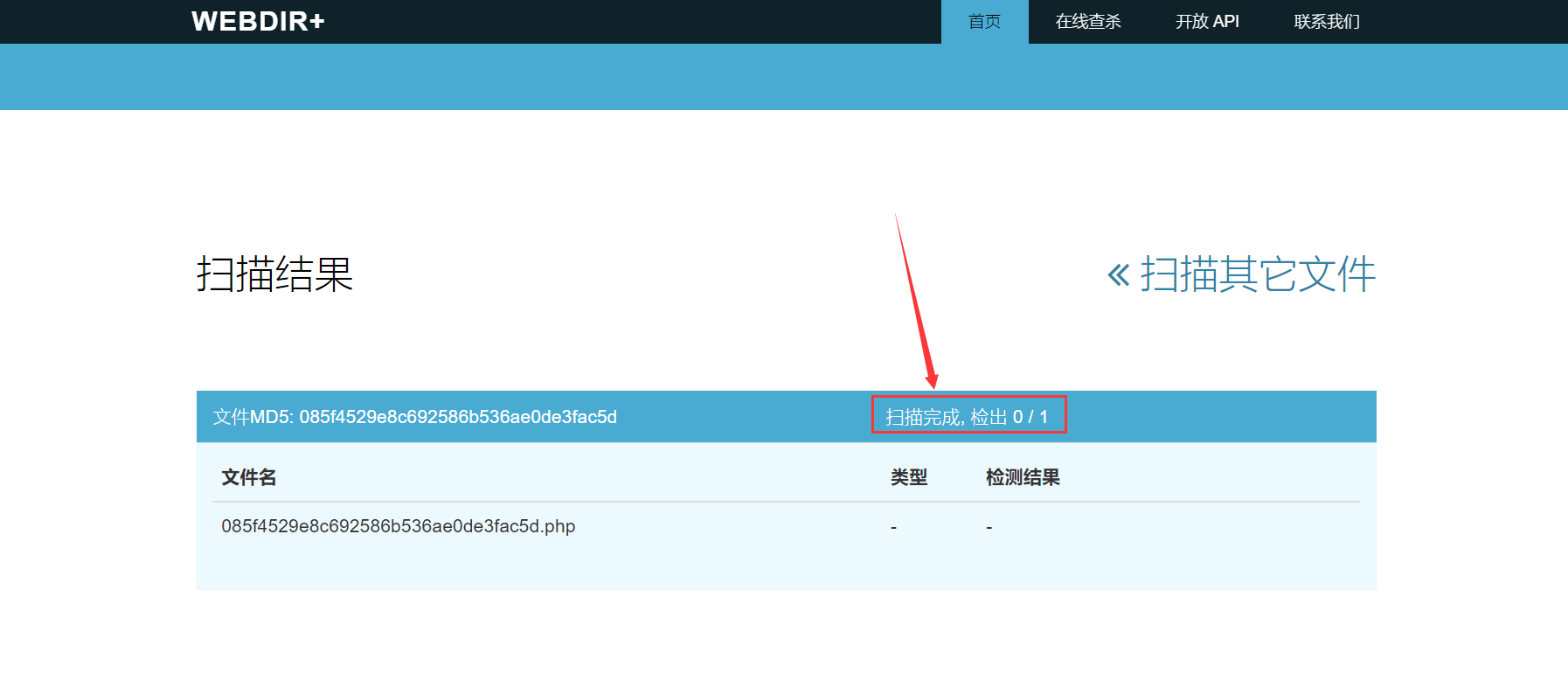Click empty area of results table

[x=786, y=568]
